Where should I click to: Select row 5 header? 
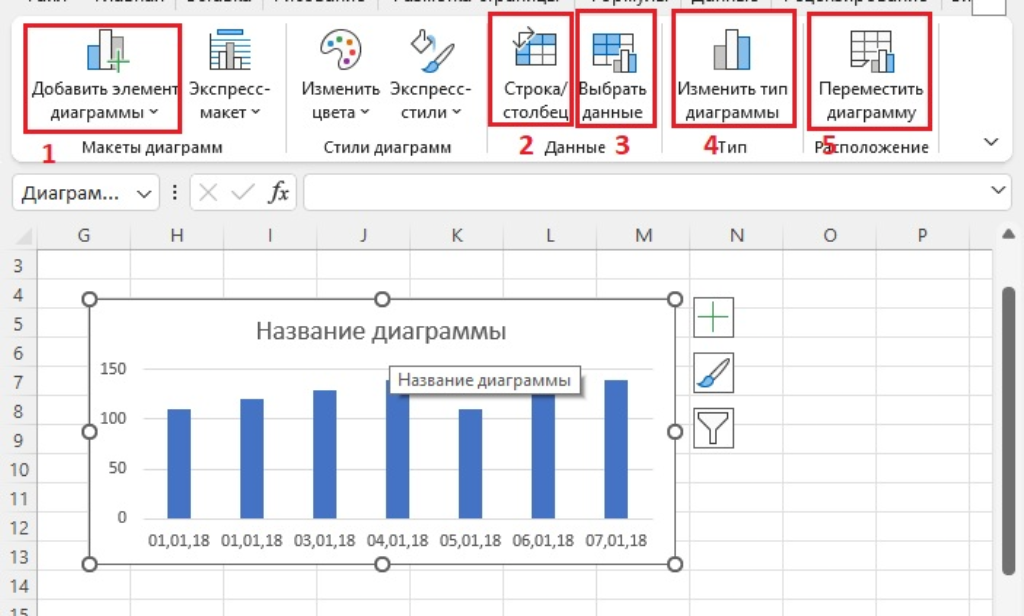click(17, 325)
